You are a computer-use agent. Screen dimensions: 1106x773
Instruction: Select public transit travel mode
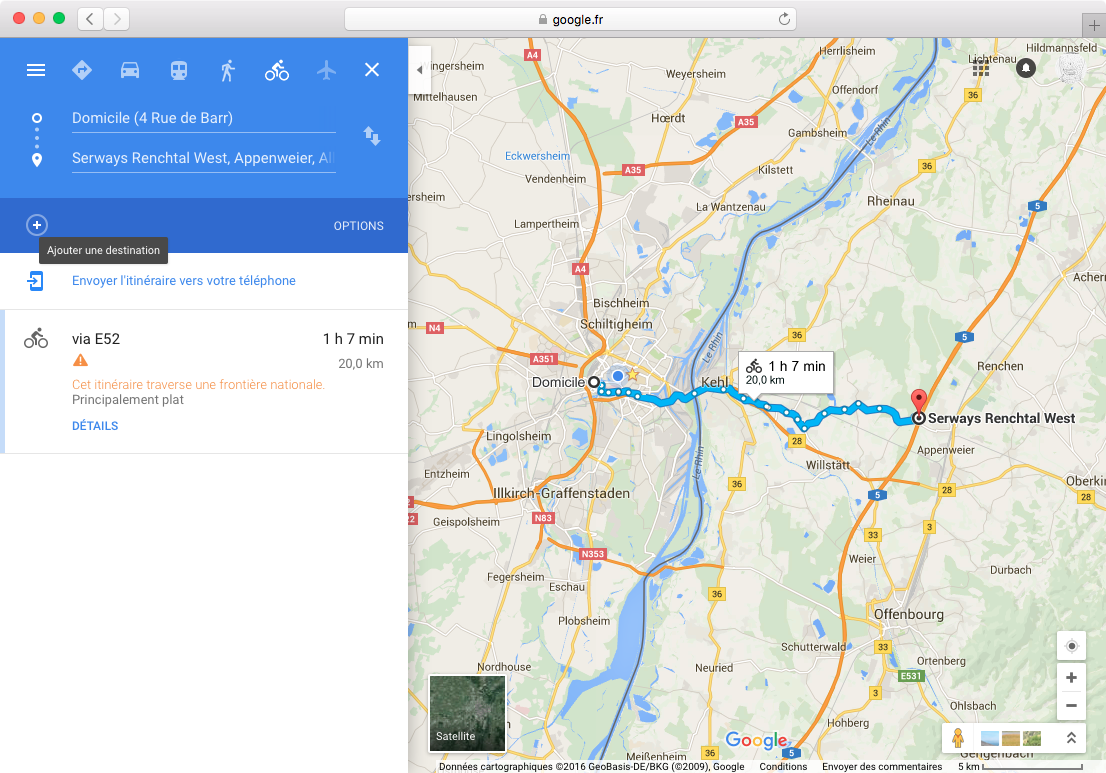(x=179, y=70)
